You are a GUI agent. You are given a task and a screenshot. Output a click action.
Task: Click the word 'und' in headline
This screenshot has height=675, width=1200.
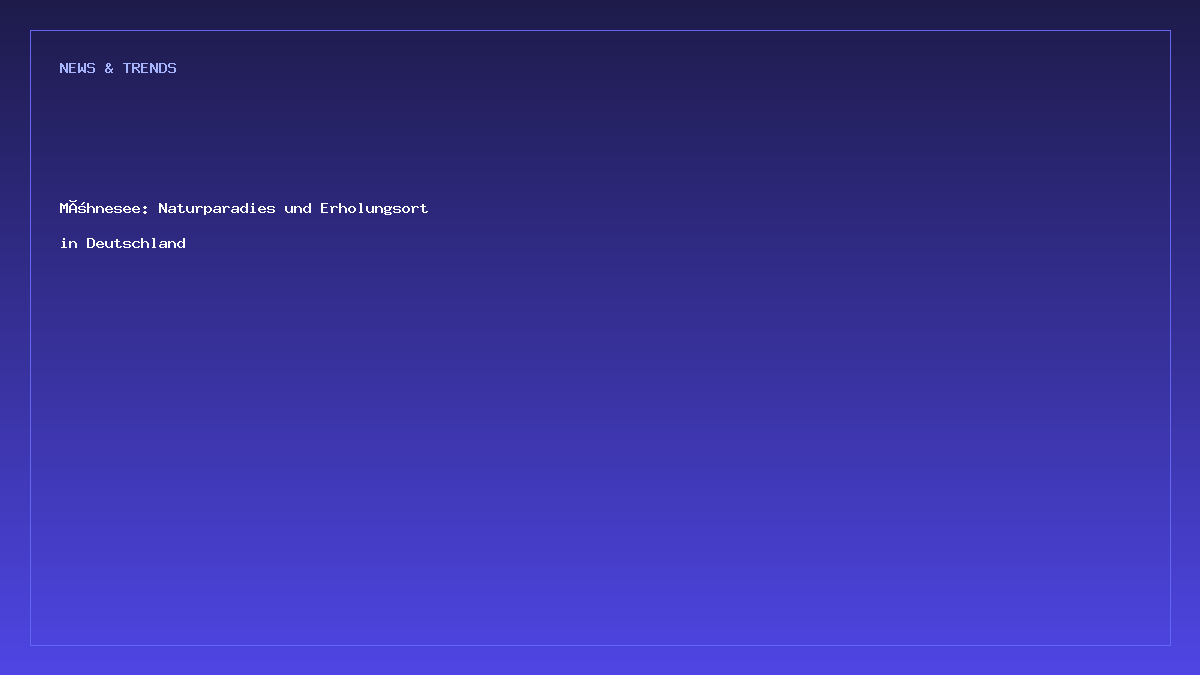[298, 208]
